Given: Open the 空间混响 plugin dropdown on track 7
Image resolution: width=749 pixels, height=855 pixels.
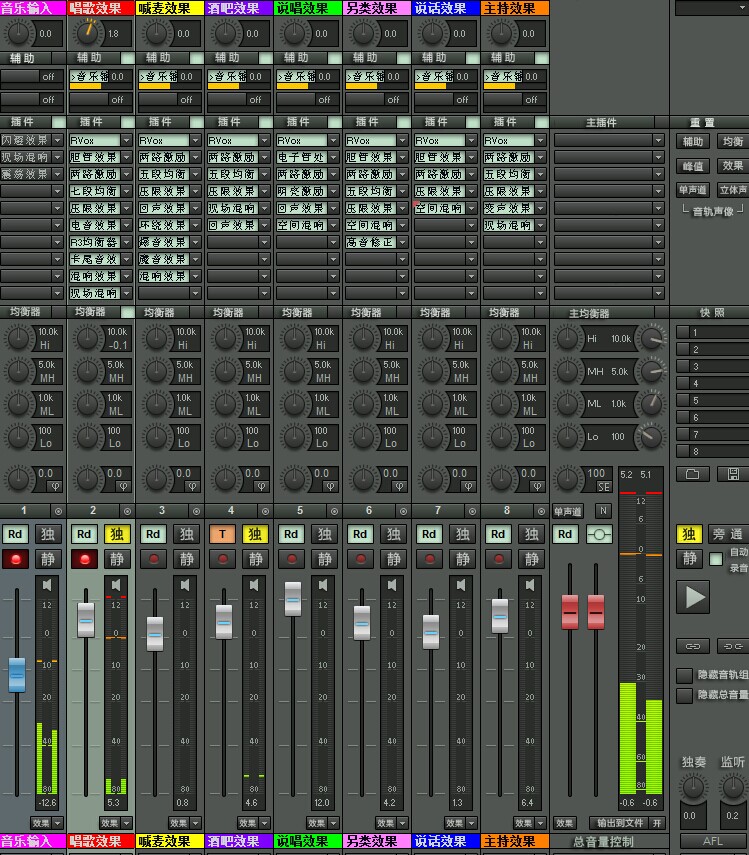Looking at the screenshot, I should 472,208.
